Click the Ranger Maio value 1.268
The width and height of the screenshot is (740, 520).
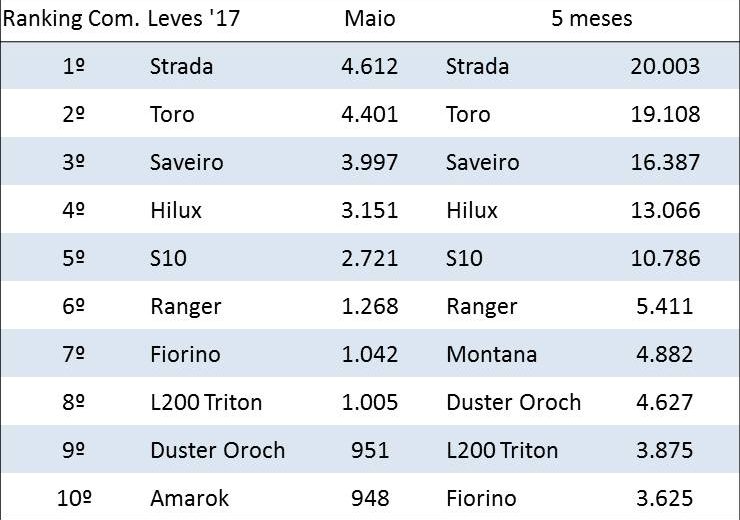369,307
